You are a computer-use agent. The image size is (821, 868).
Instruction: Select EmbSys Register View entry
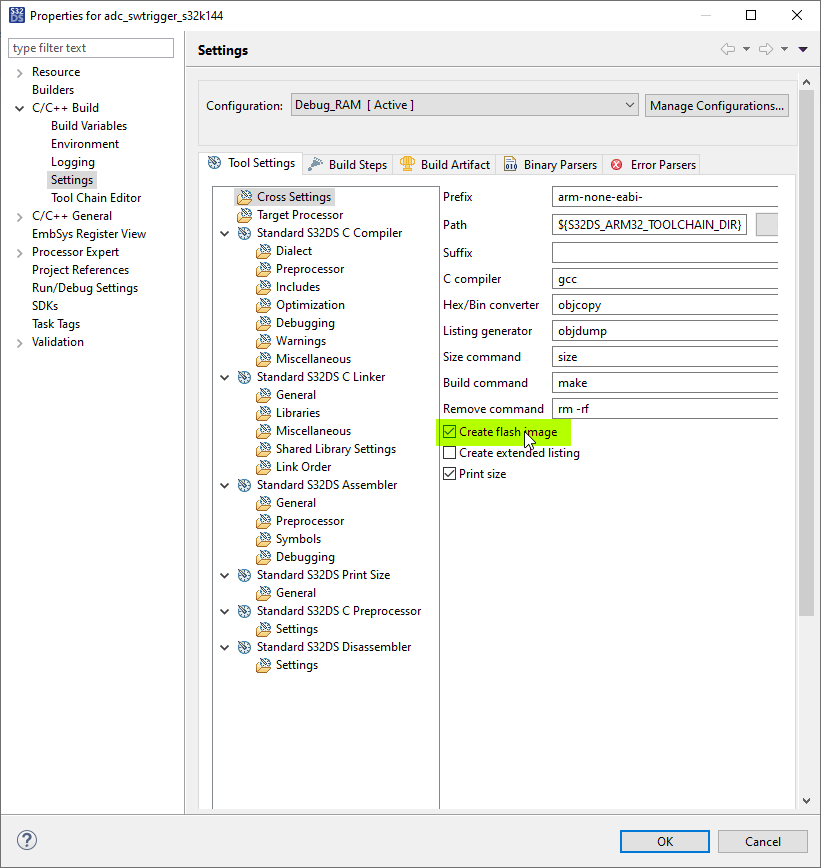(x=89, y=234)
